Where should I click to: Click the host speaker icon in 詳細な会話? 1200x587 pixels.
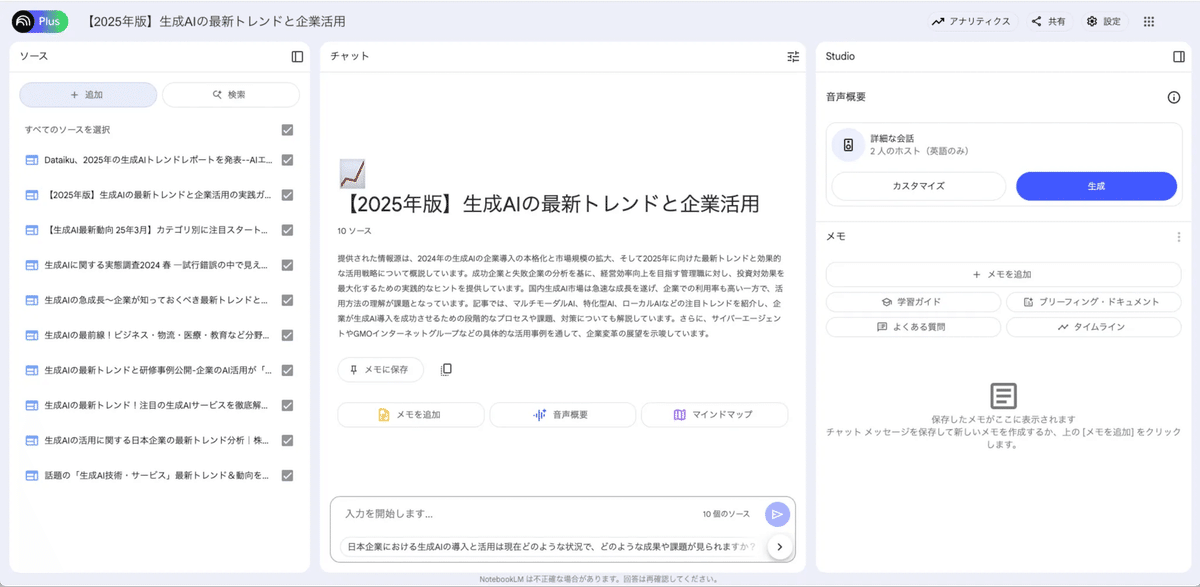(x=848, y=144)
